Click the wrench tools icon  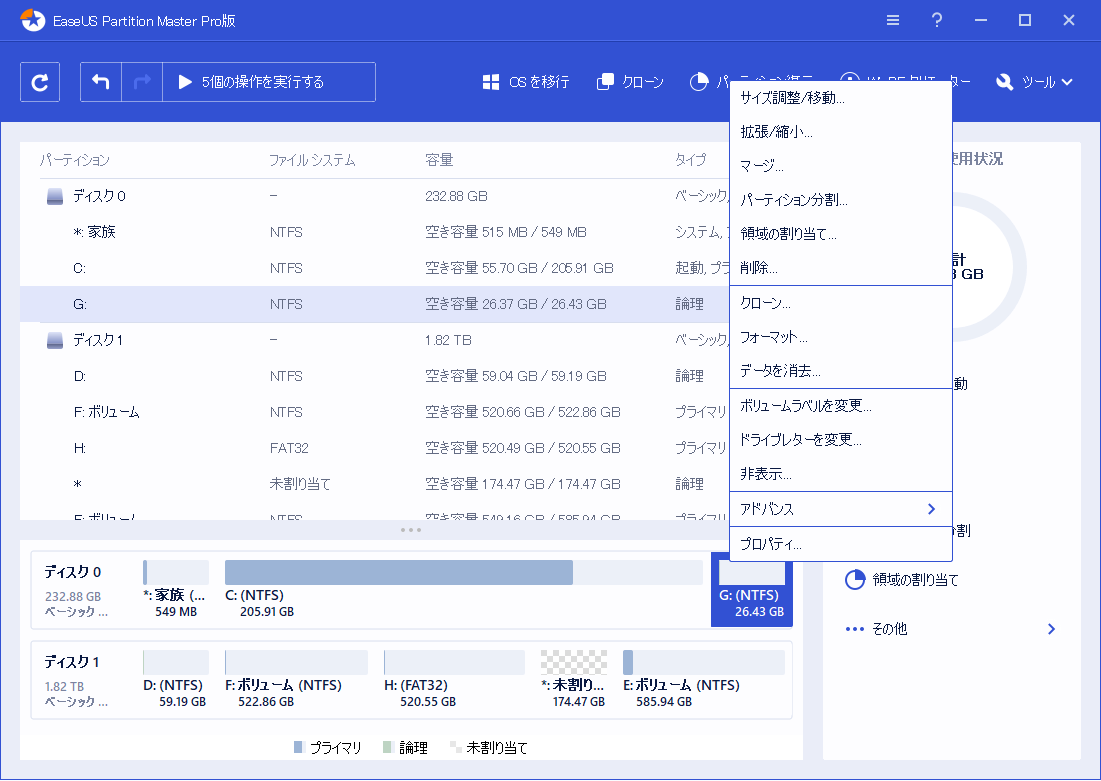coord(1005,82)
